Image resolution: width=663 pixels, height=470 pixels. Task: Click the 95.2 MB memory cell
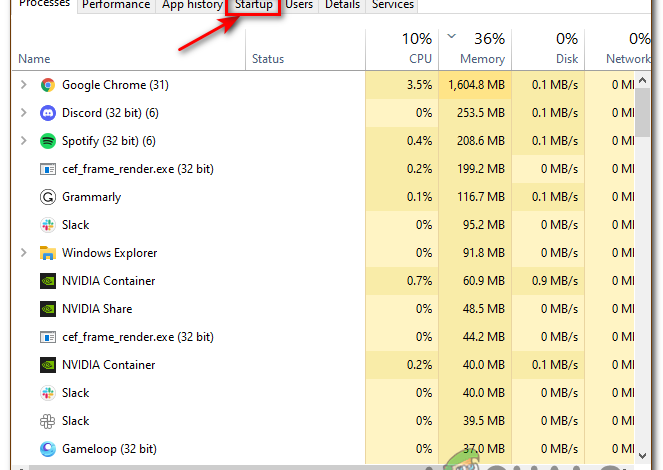point(475,225)
